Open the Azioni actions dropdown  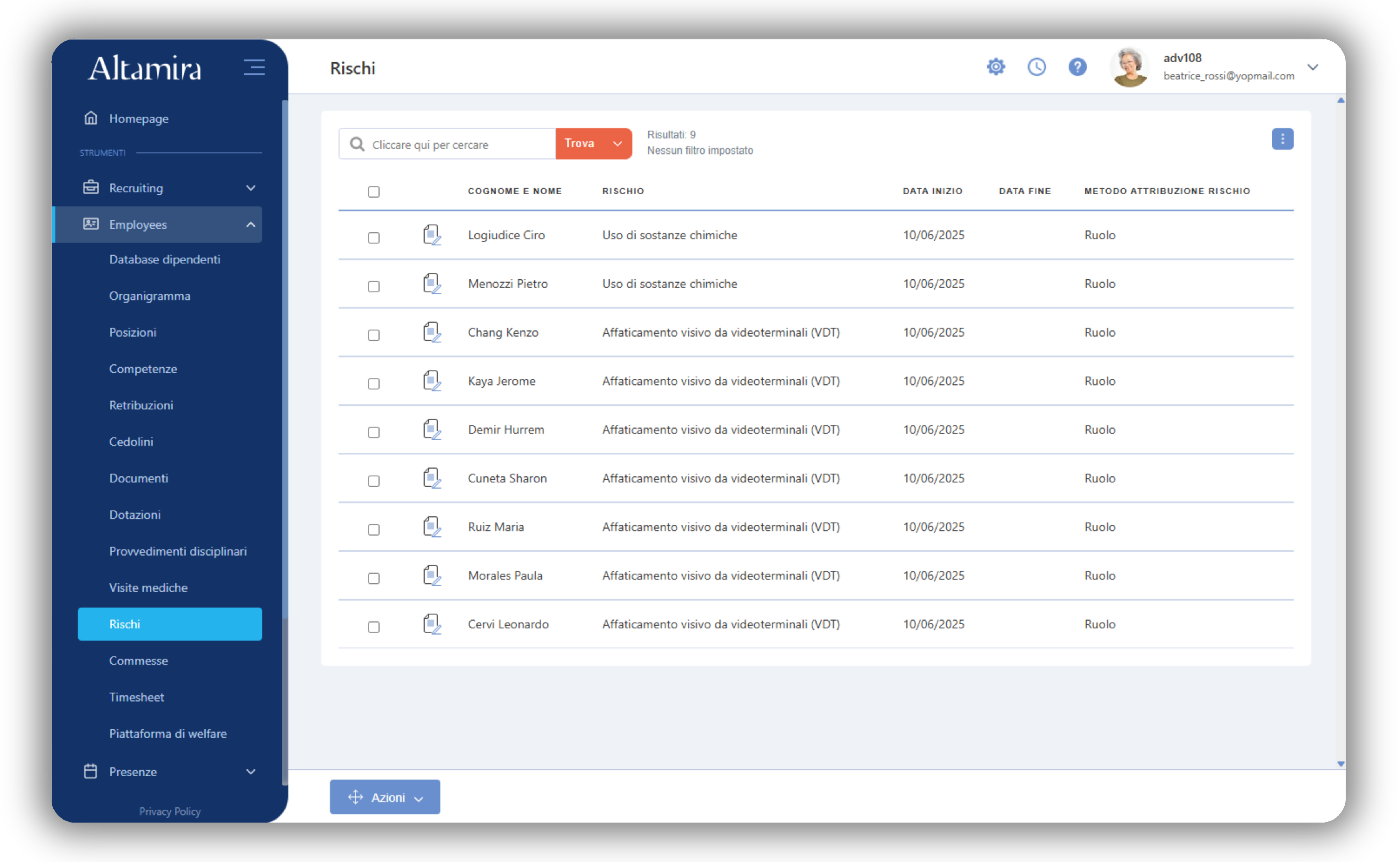385,796
